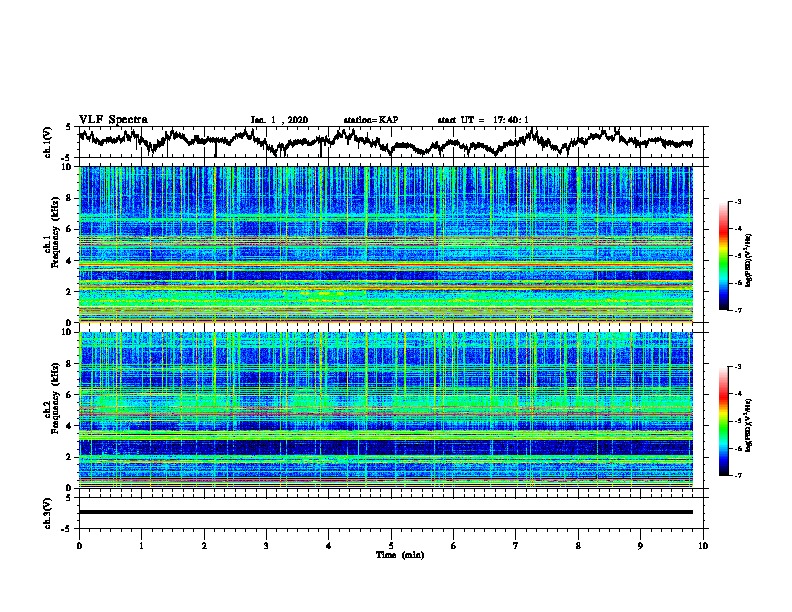Click the "3" tick on the time axis
This screenshot has width=792, height=612.
coord(266,546)
